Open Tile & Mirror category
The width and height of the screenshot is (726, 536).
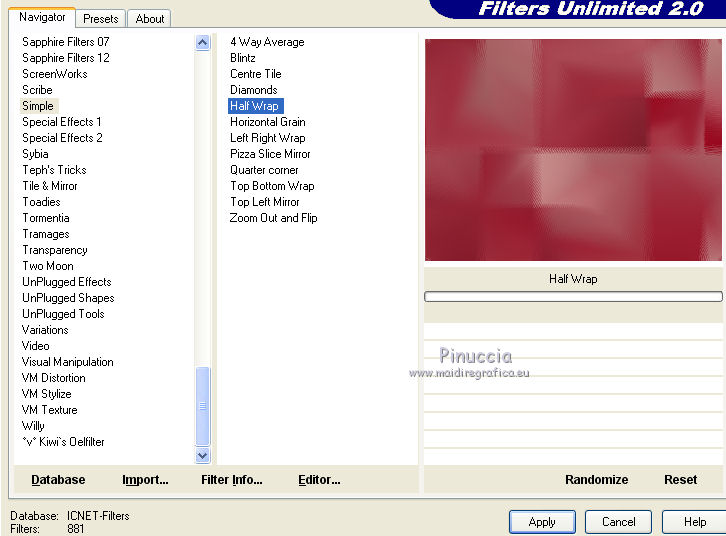50,186
